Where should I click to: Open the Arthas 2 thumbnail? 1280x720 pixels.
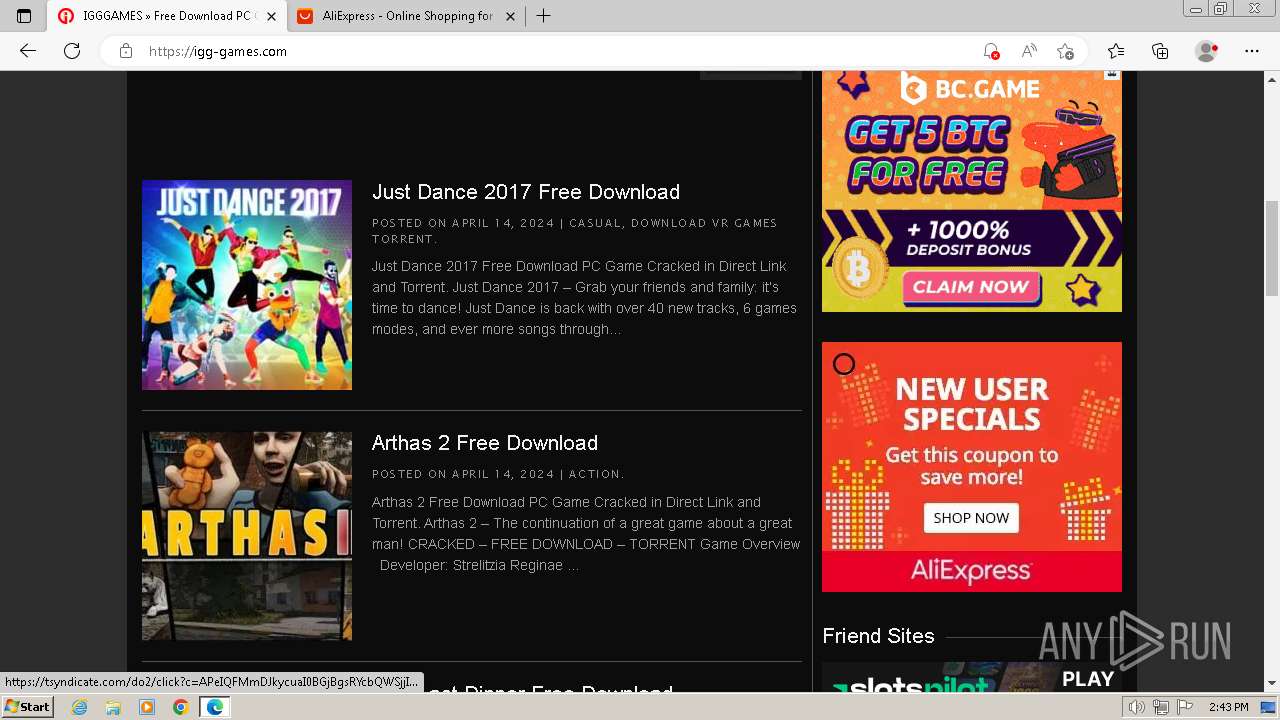(247, 536)
